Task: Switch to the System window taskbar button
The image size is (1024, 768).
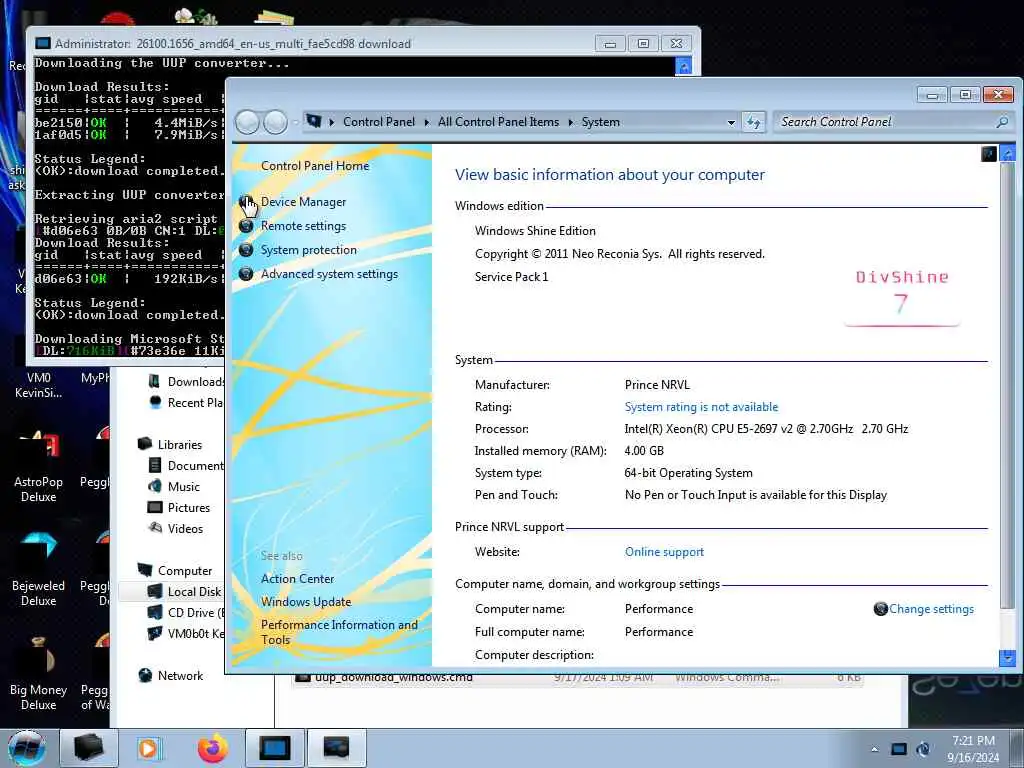Action: 336,748
